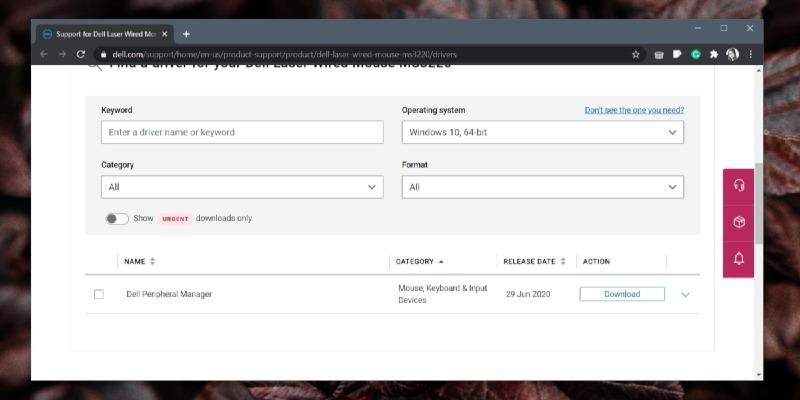Open the Operating system dropdown
The width and height of the screenshot is (800, 400).
pos(543,132)
